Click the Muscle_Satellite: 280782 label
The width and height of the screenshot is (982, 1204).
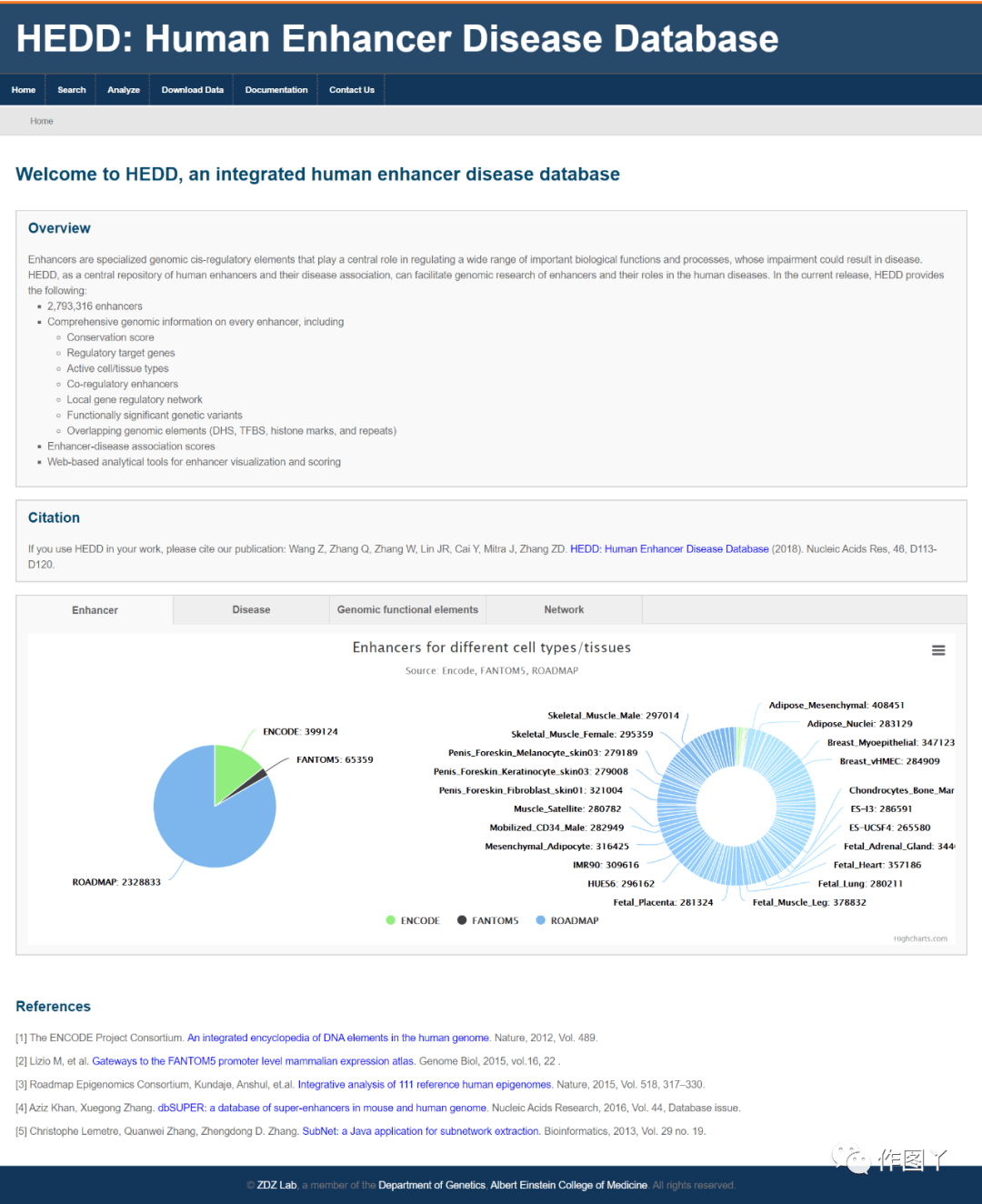point(567,808)
